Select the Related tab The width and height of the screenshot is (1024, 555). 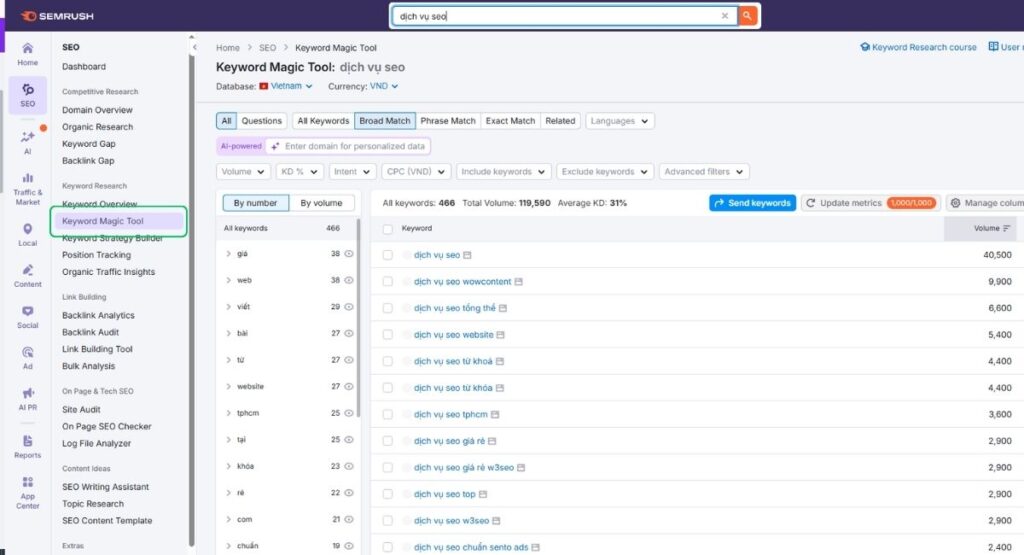pos(560,121)
